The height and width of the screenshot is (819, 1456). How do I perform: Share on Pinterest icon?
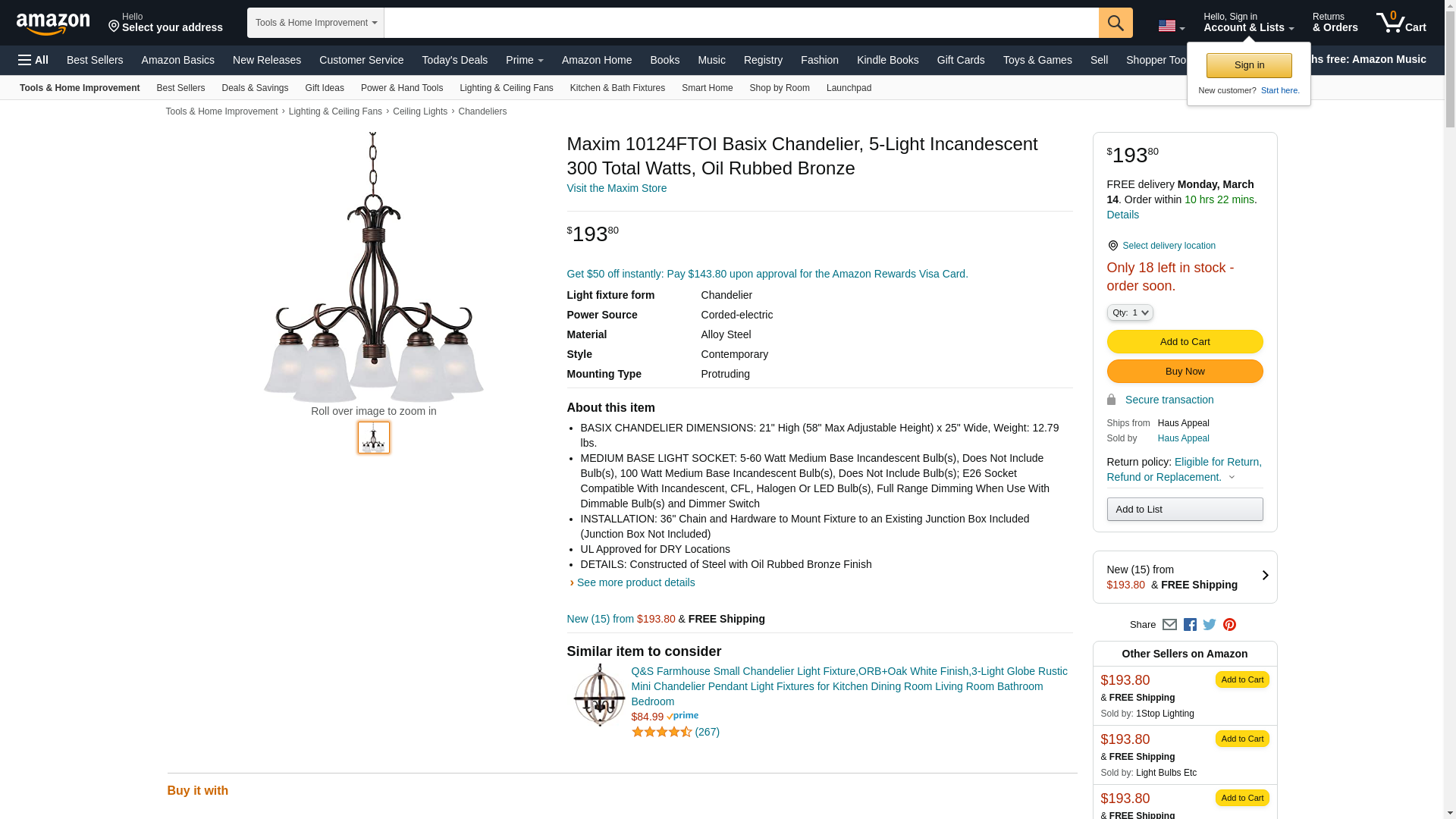click(x=1229, y=625)
